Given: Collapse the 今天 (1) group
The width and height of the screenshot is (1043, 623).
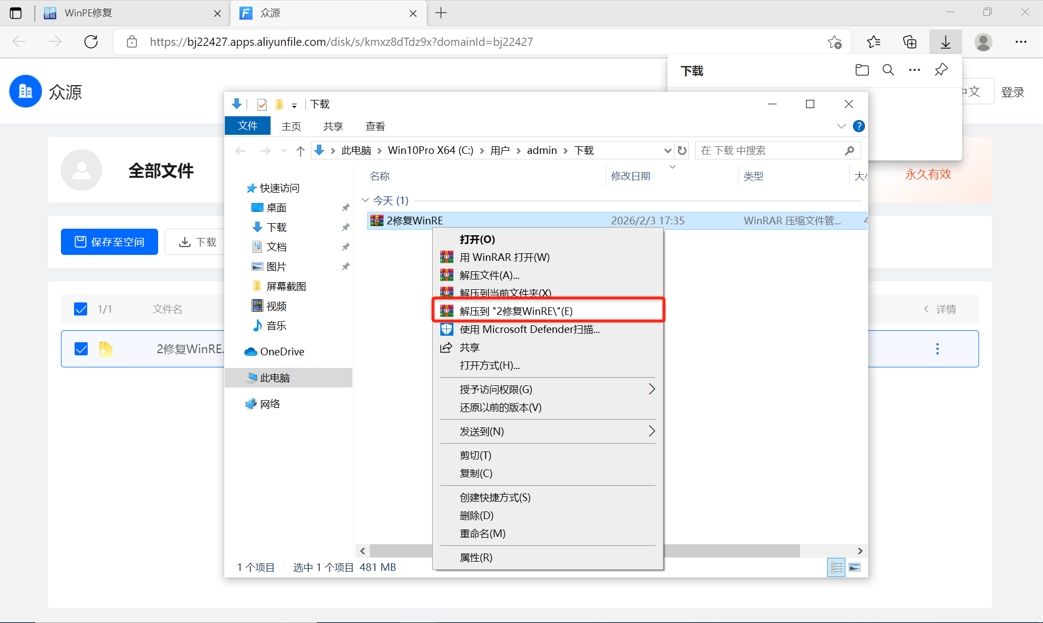Looking at the screenshot, I should click(x=365, y=201).
